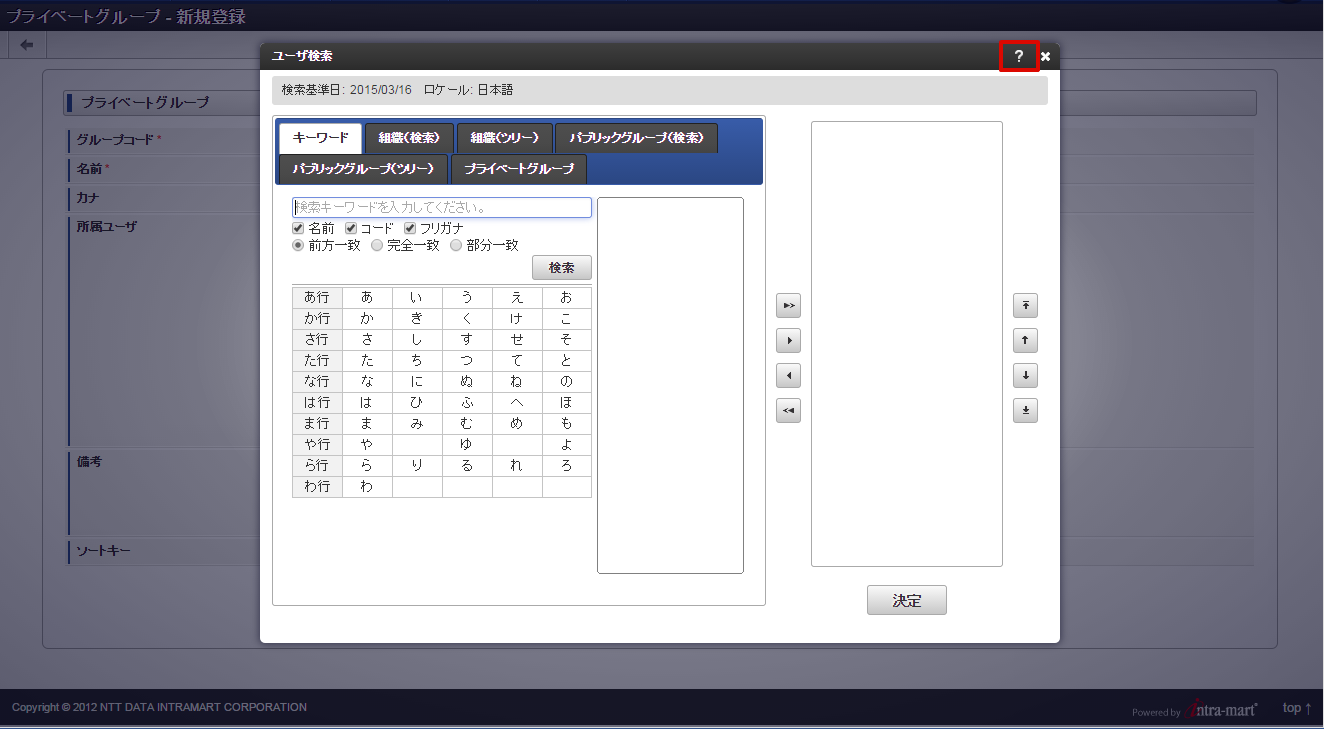Select kana わ in the index table
The image size is (1324, 729).
367,487
